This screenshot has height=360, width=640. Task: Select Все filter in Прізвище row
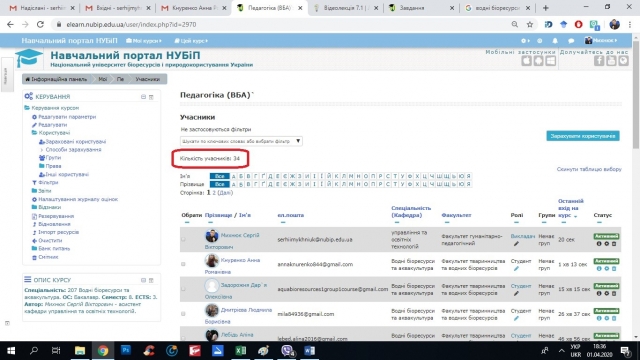(220, 184)
